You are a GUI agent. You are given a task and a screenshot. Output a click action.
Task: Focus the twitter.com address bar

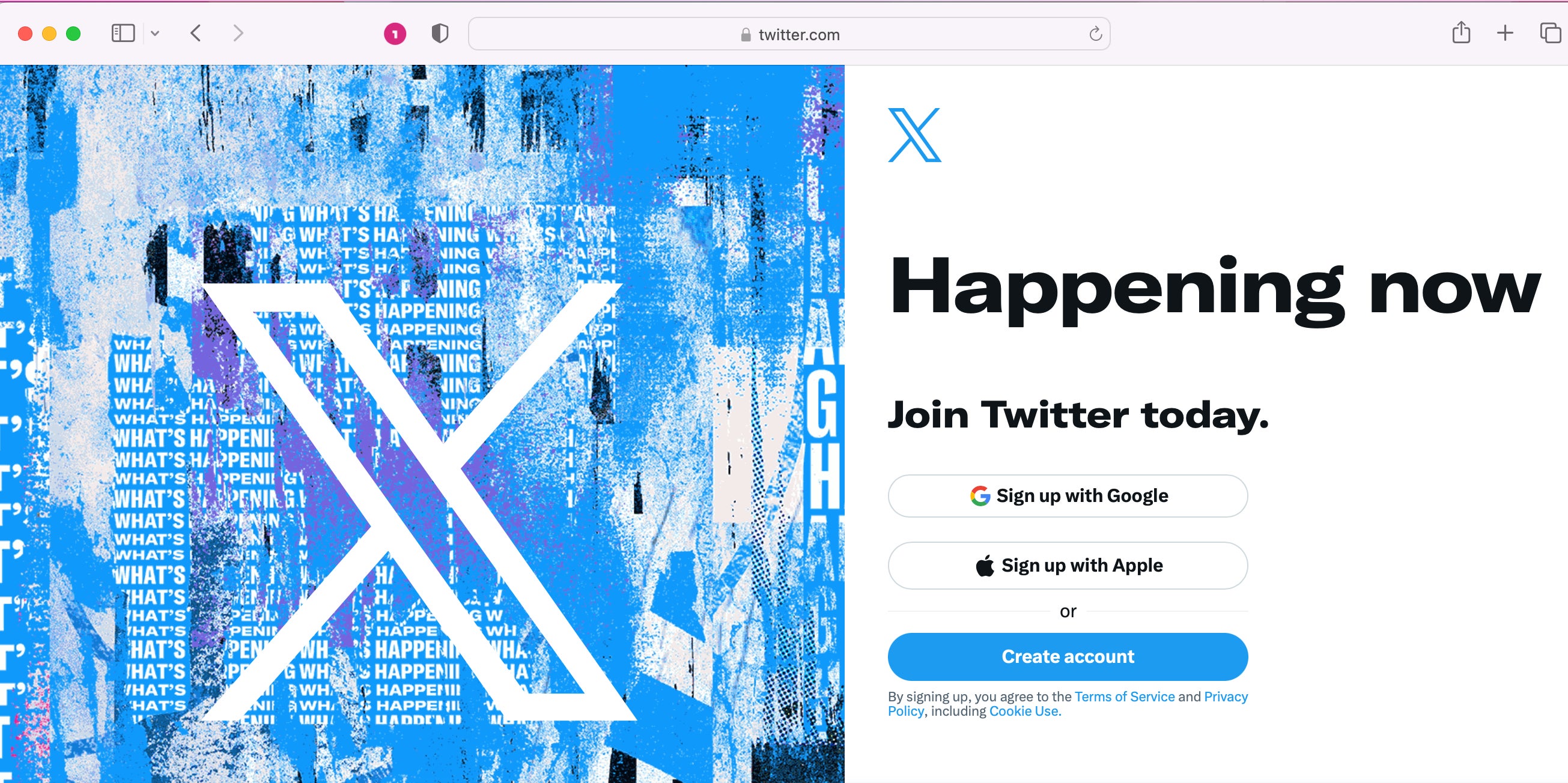(x=789, y=34)
